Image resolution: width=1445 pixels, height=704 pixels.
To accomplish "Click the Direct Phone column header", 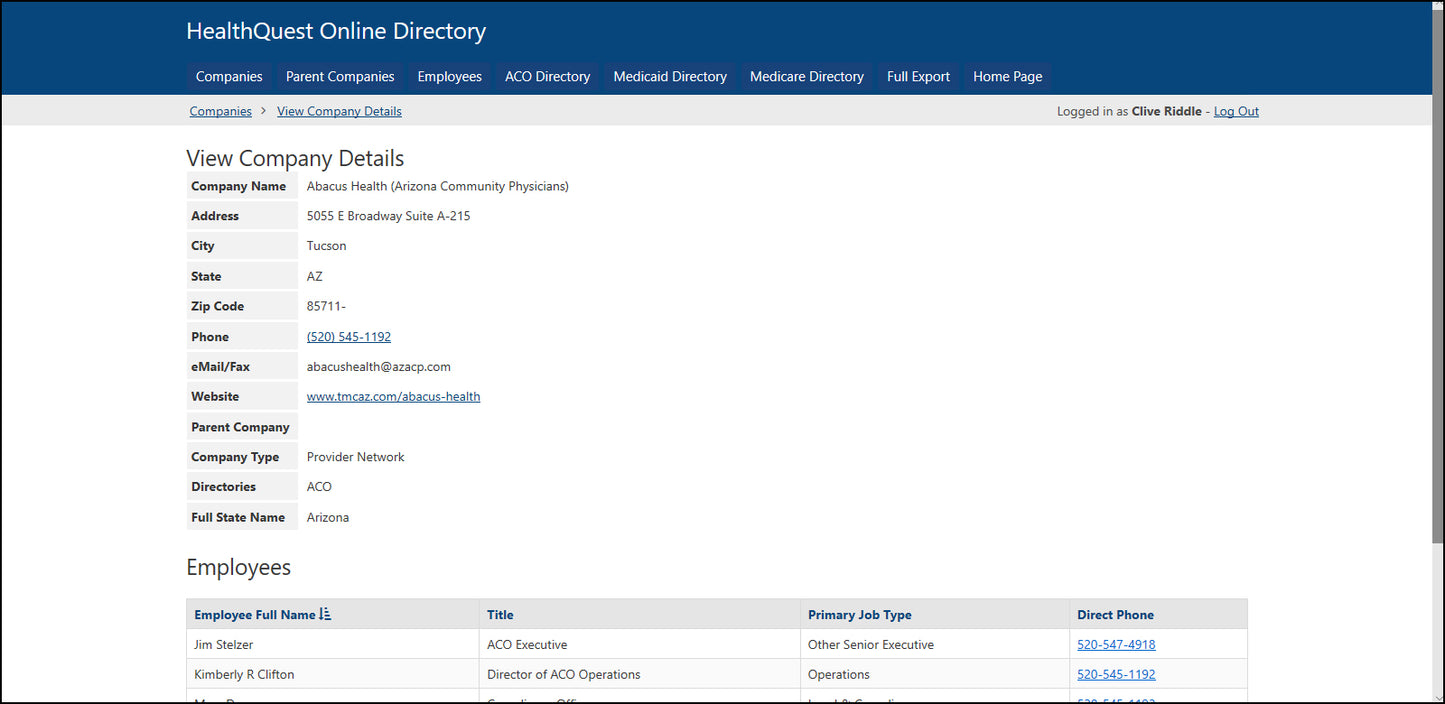I will tap(1115, 615).
